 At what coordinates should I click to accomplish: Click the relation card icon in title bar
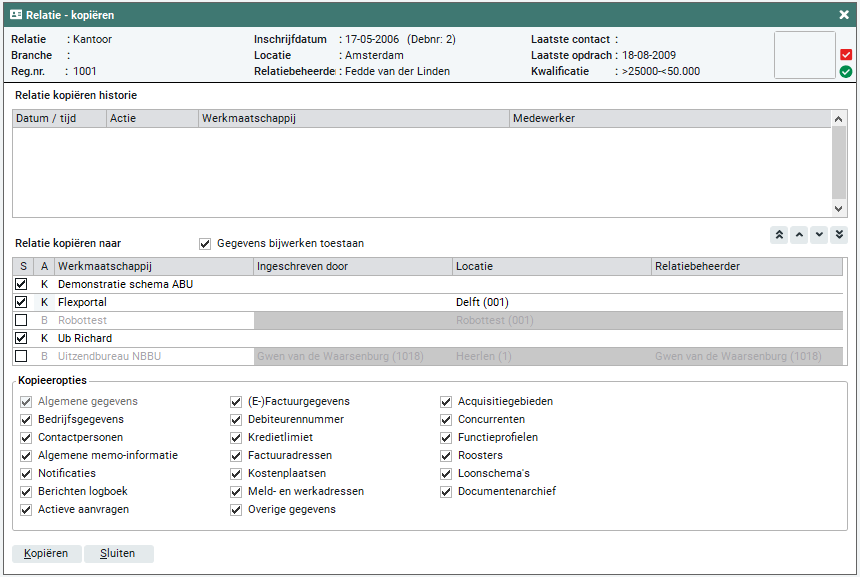point(16,15)
